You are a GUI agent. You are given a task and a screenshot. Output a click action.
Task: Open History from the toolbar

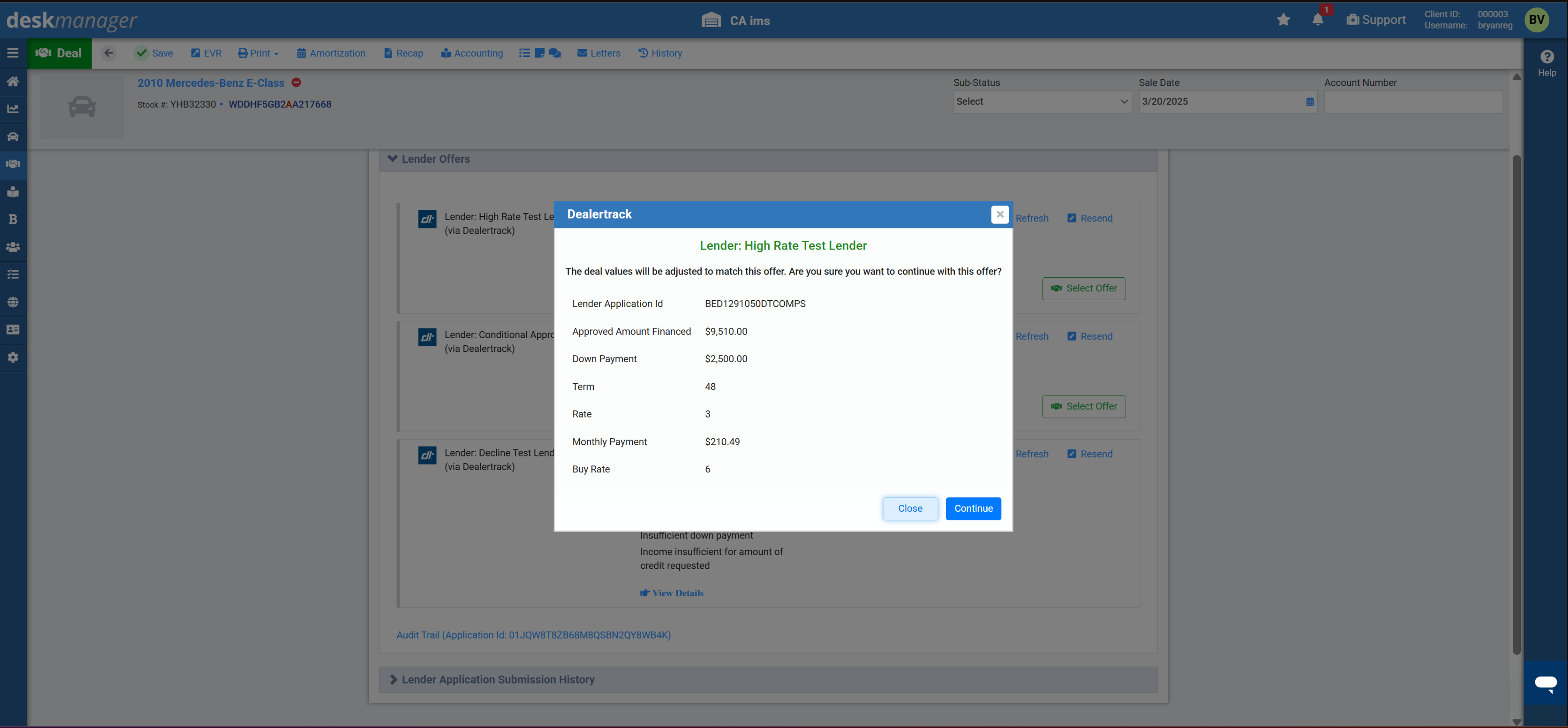tap(660, 53)
